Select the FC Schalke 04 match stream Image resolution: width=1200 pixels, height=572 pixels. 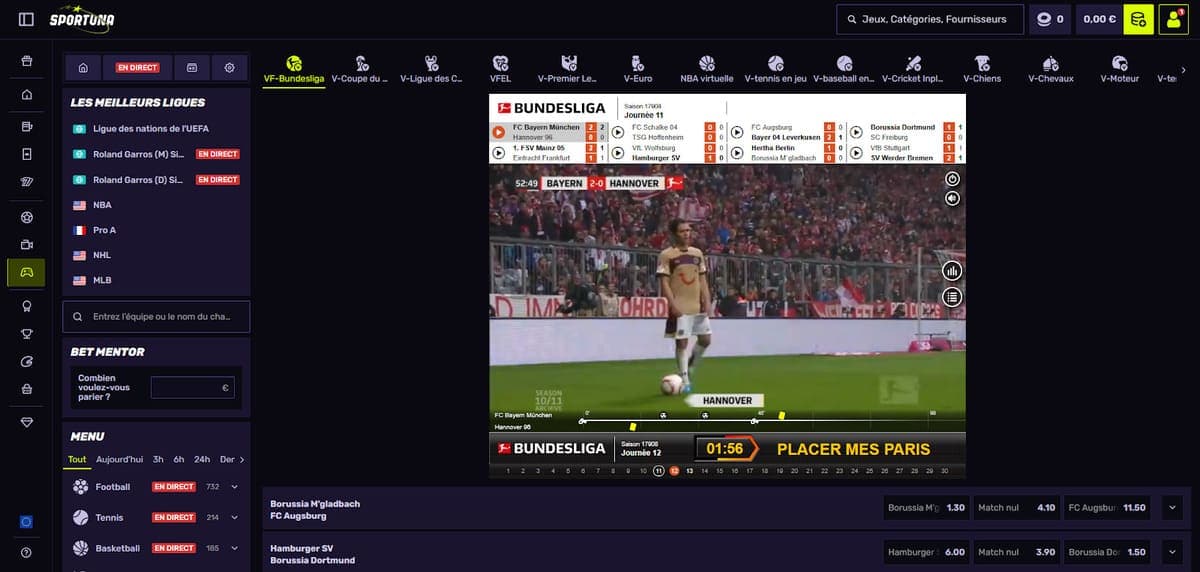[x=668, y=132]
